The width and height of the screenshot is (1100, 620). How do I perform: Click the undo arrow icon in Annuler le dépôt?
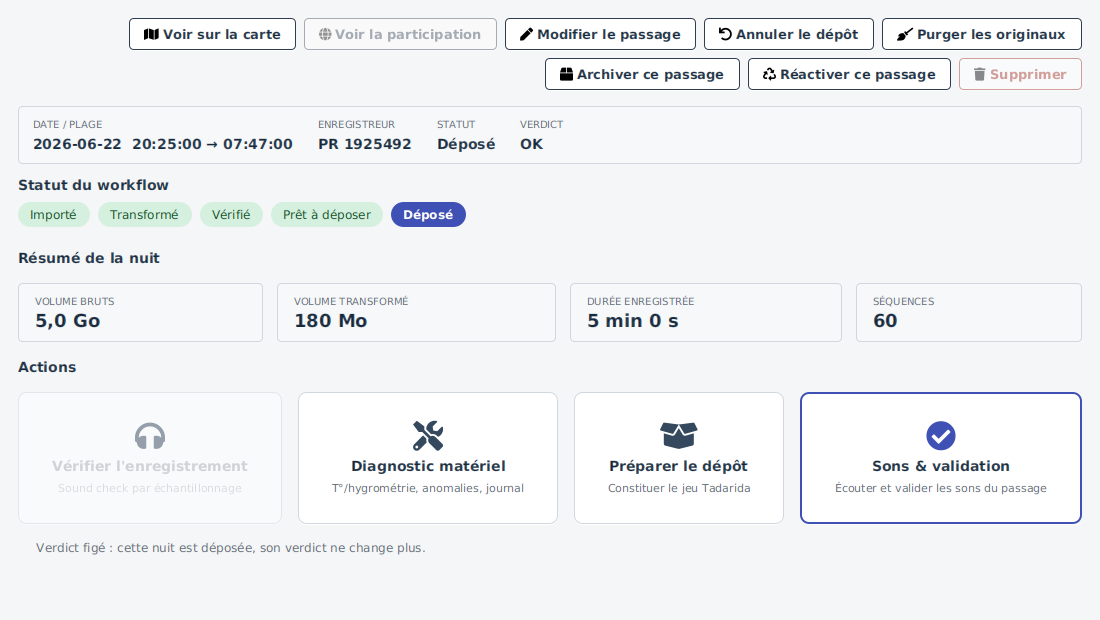pos(725,34)
